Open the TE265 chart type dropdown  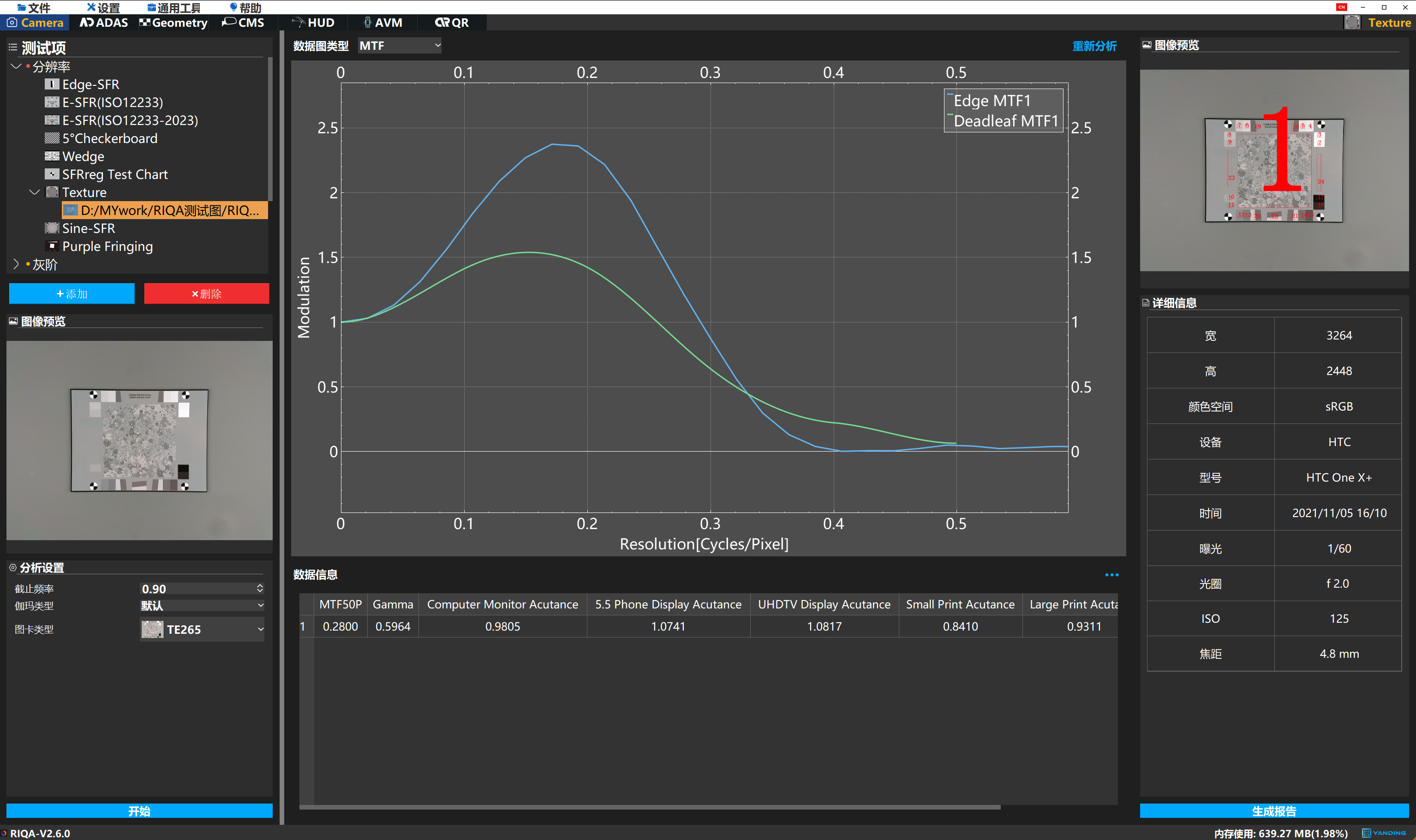(x=202, y=630)
